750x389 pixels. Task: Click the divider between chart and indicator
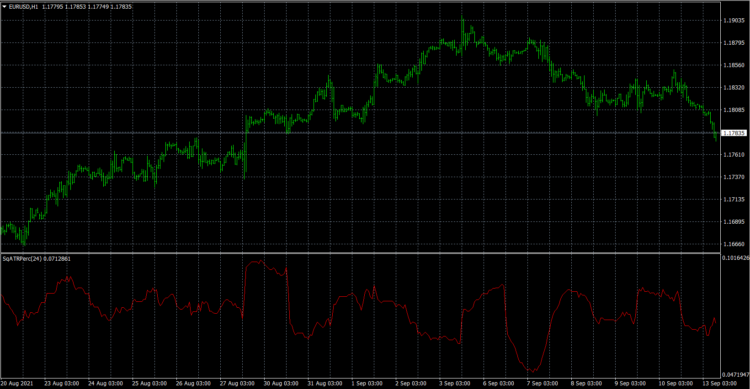(360, 253)
